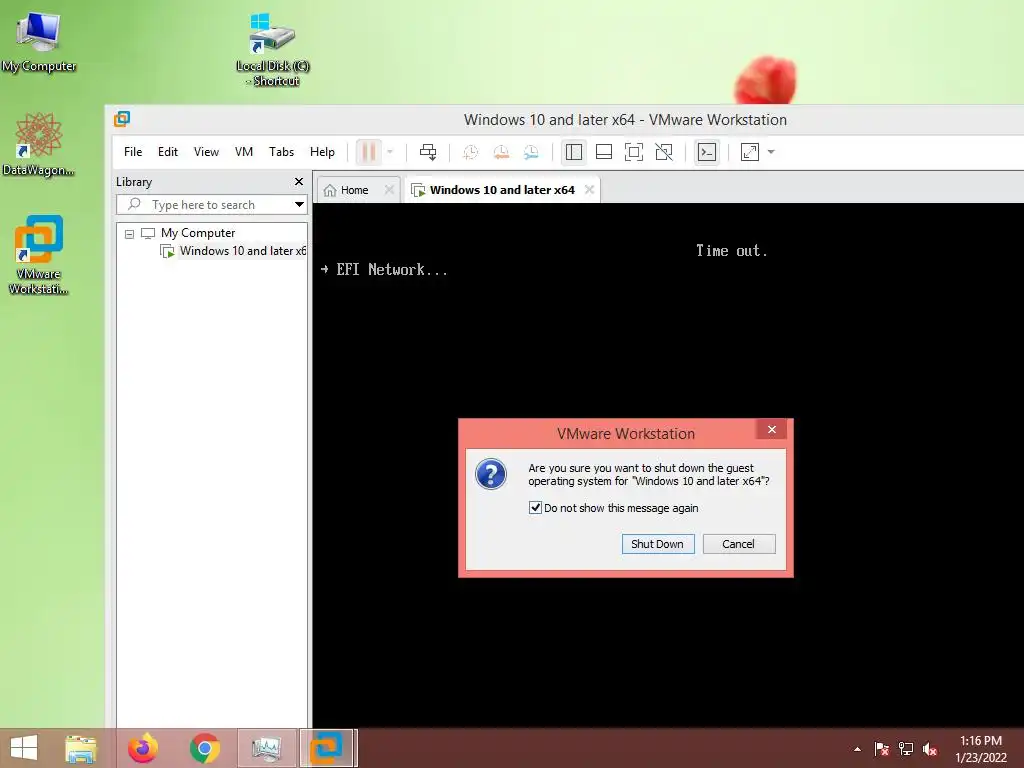Click the stretch guest display icon
The height and width of the screenshot is (768, 1024).
coord(750,152)
